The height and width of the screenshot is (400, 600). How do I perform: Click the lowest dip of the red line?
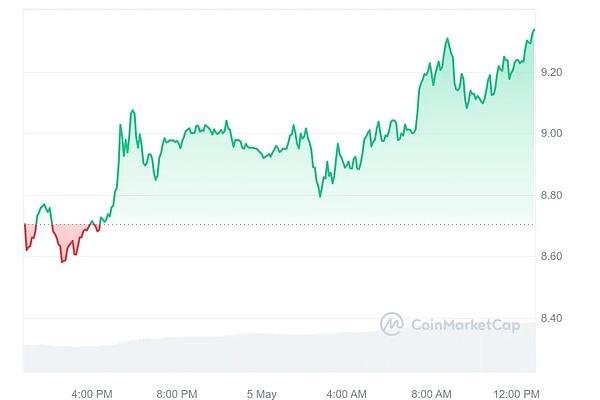coord(62,262)
